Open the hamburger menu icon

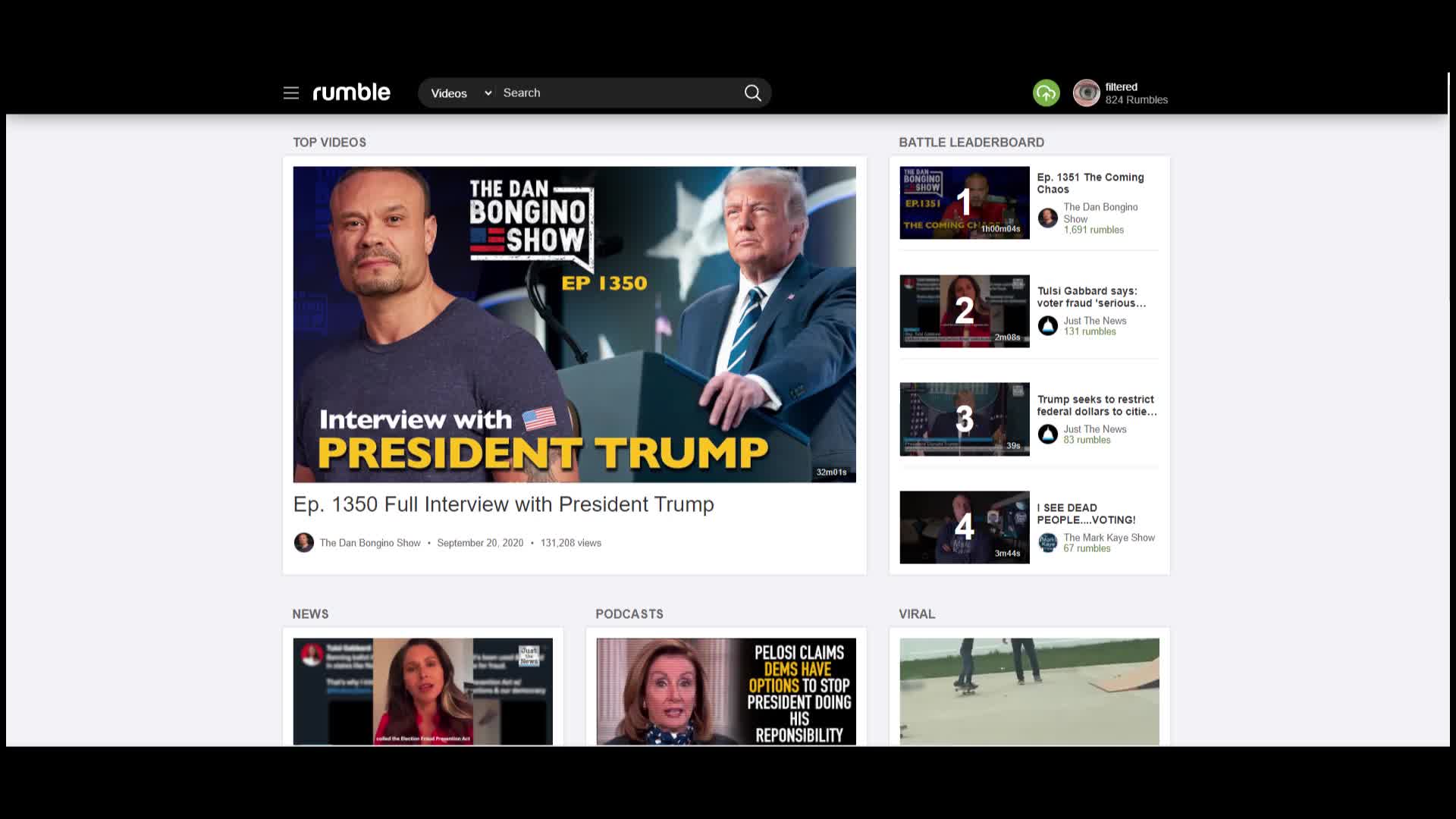point(291,93)
